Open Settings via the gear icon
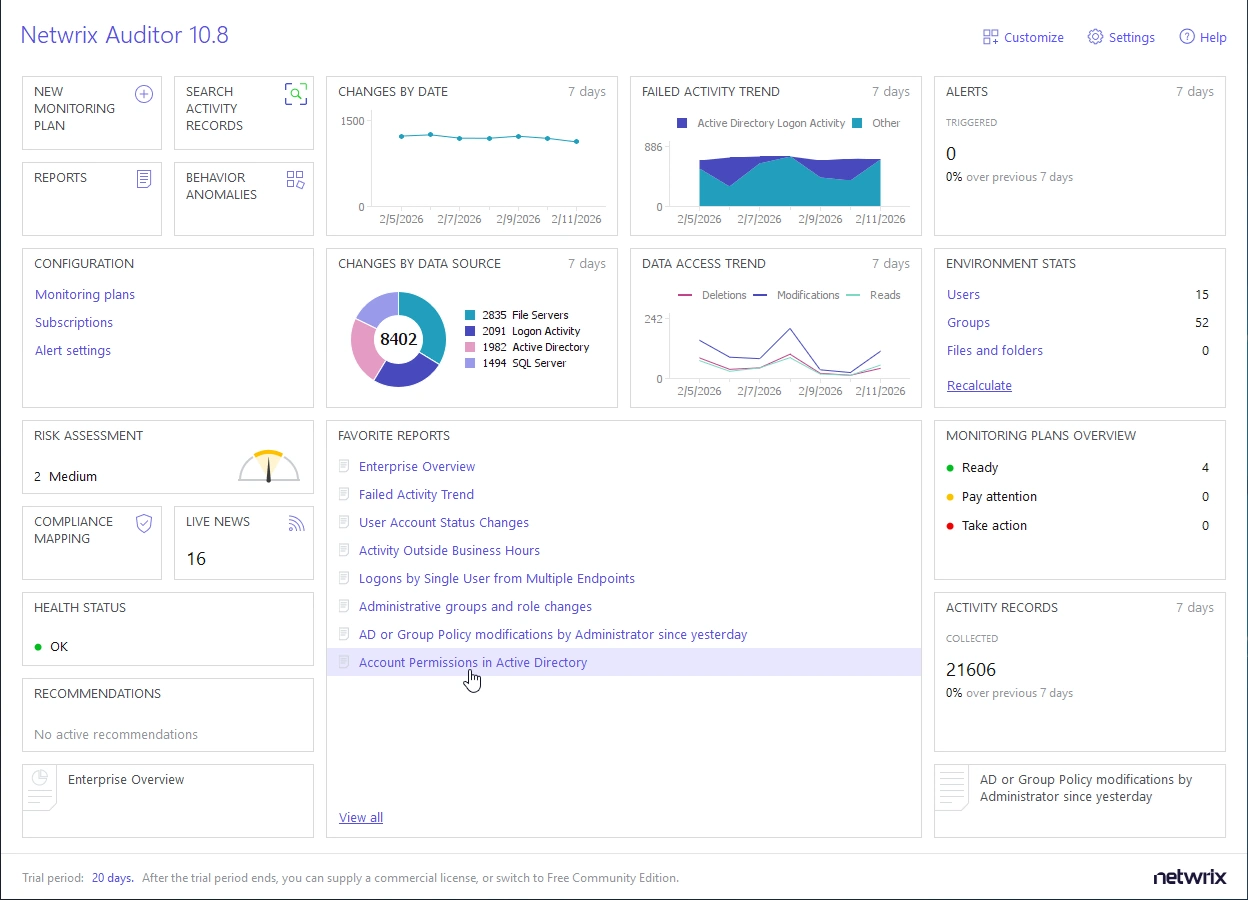The height and width of the screenshot is (900, 1248). (x=1095, y=37)
